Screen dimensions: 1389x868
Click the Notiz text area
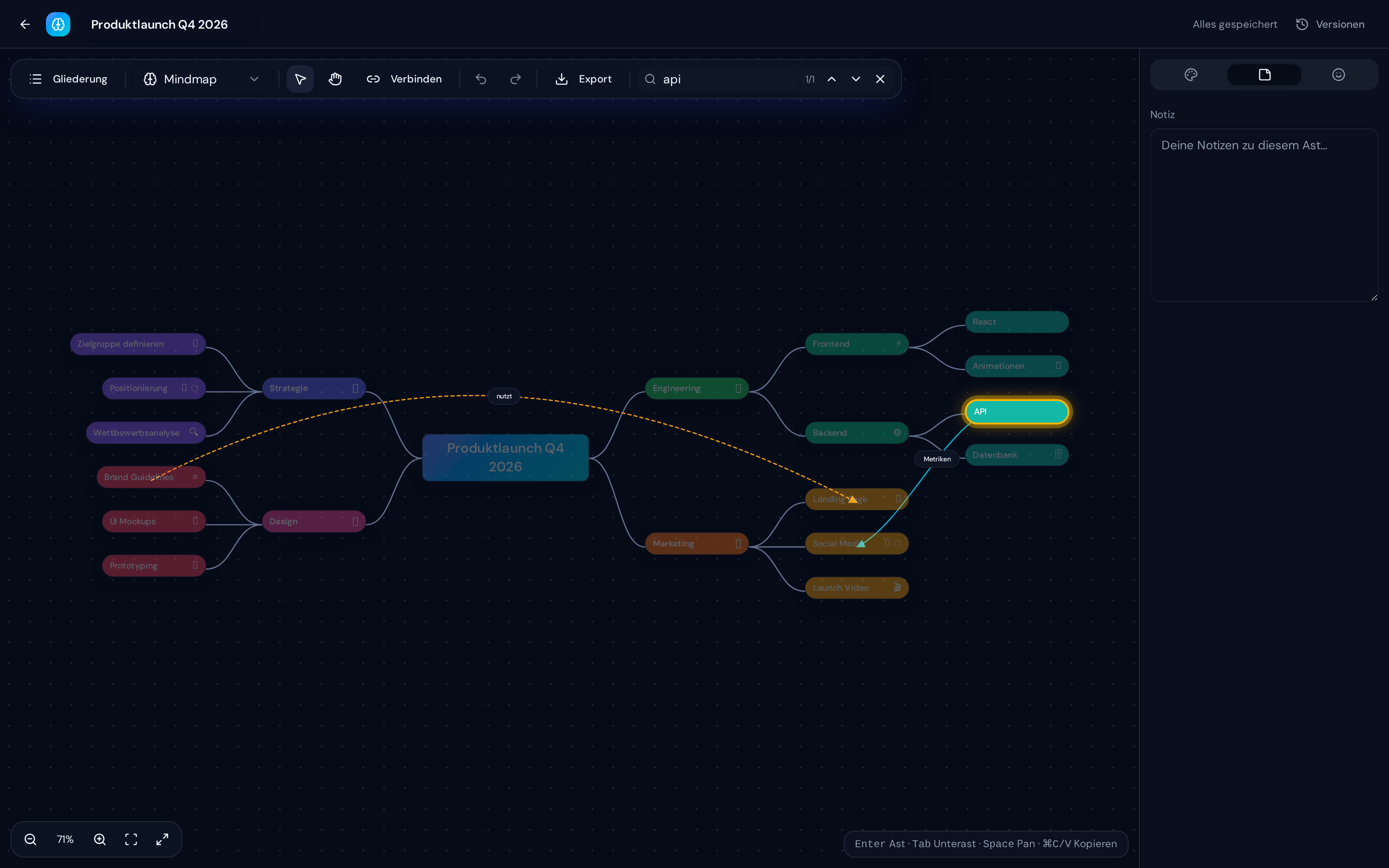(x=1264, y=215)
